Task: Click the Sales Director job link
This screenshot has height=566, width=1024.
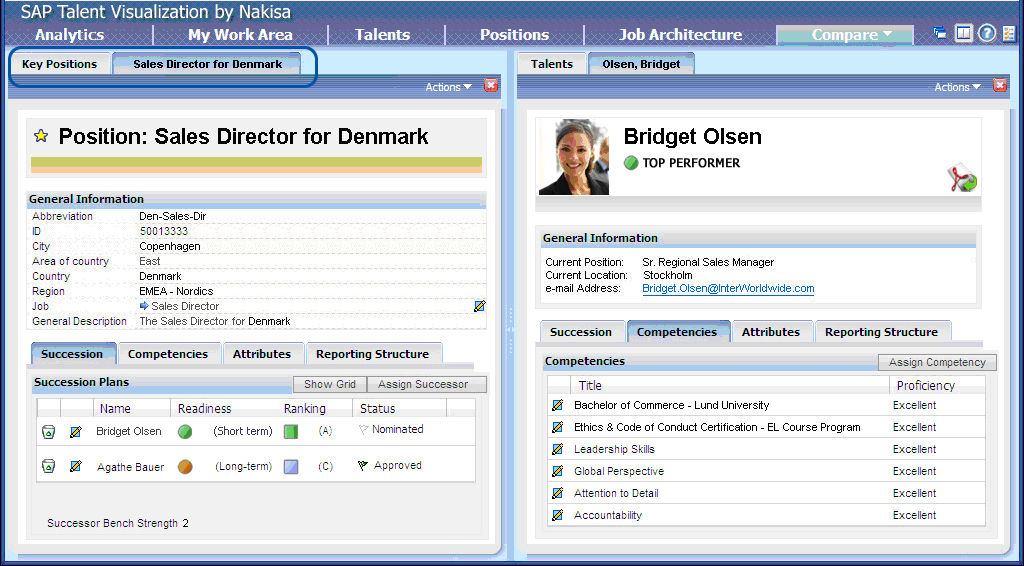Action: tap(185, 306)
